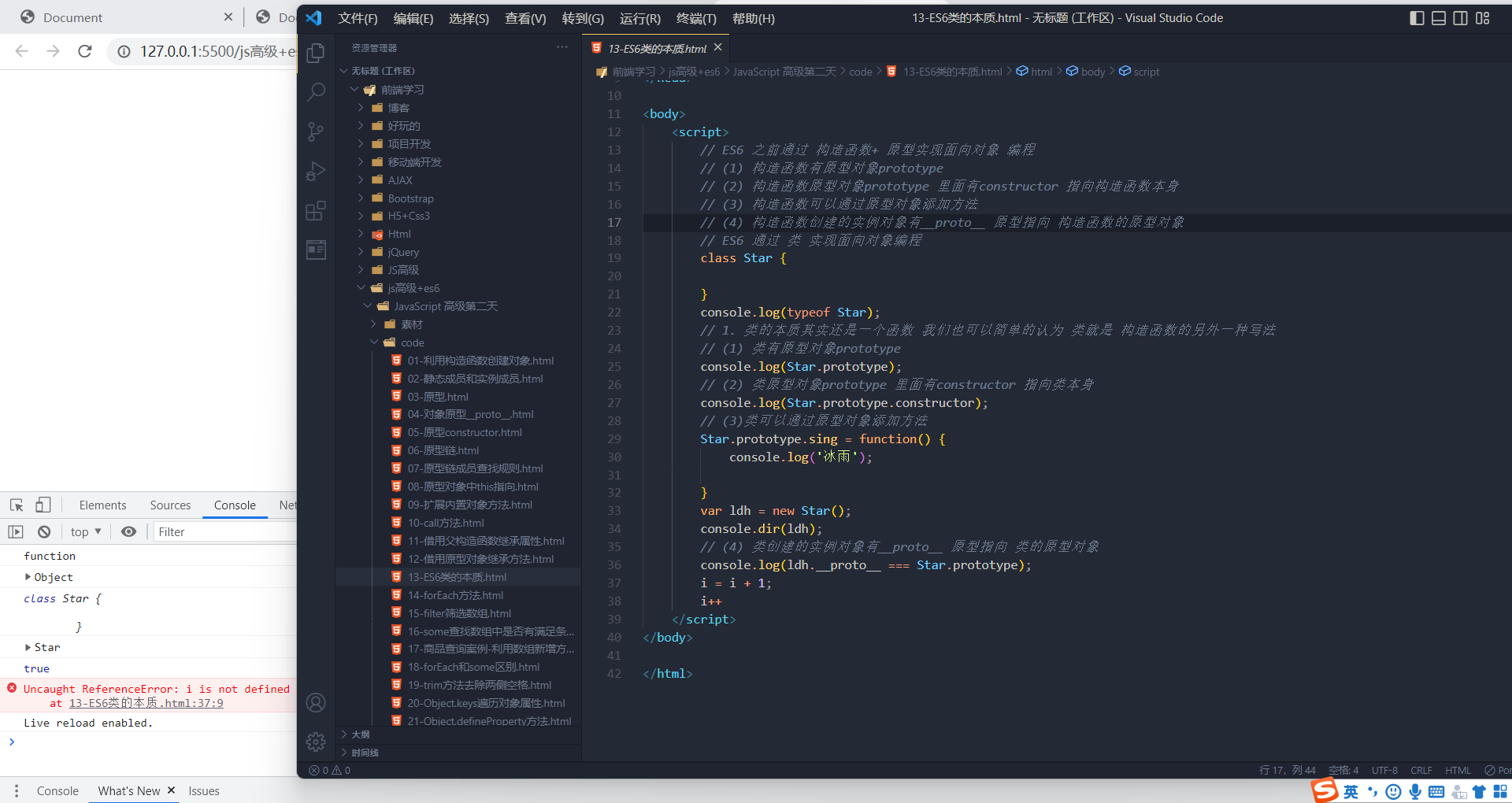The image size is (1512, 803).
Task: Toggle secondary side bar layout icon
Action: tap(1460, 17)
